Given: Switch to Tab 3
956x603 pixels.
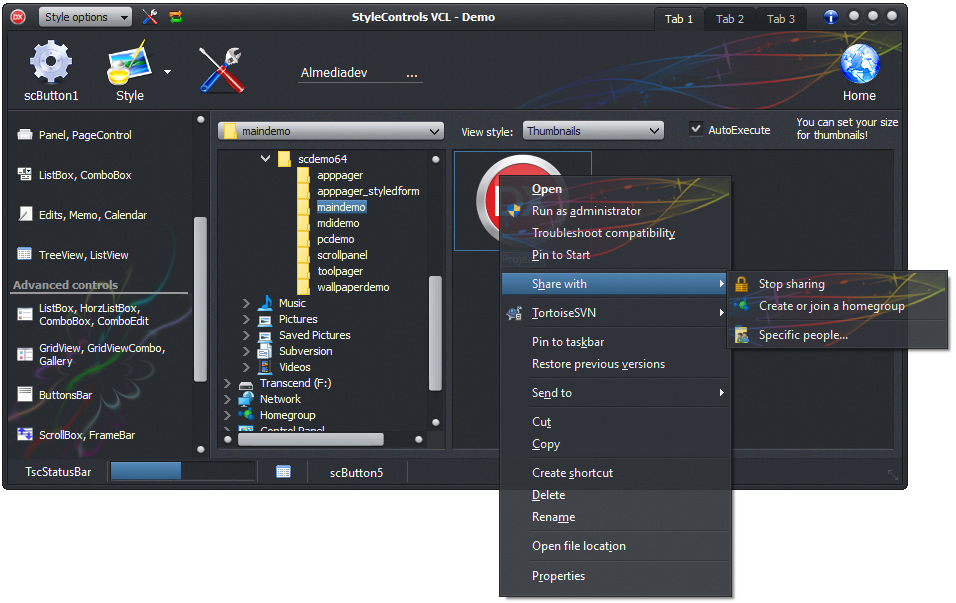Looking at the screenshot, I should [781, 19].
